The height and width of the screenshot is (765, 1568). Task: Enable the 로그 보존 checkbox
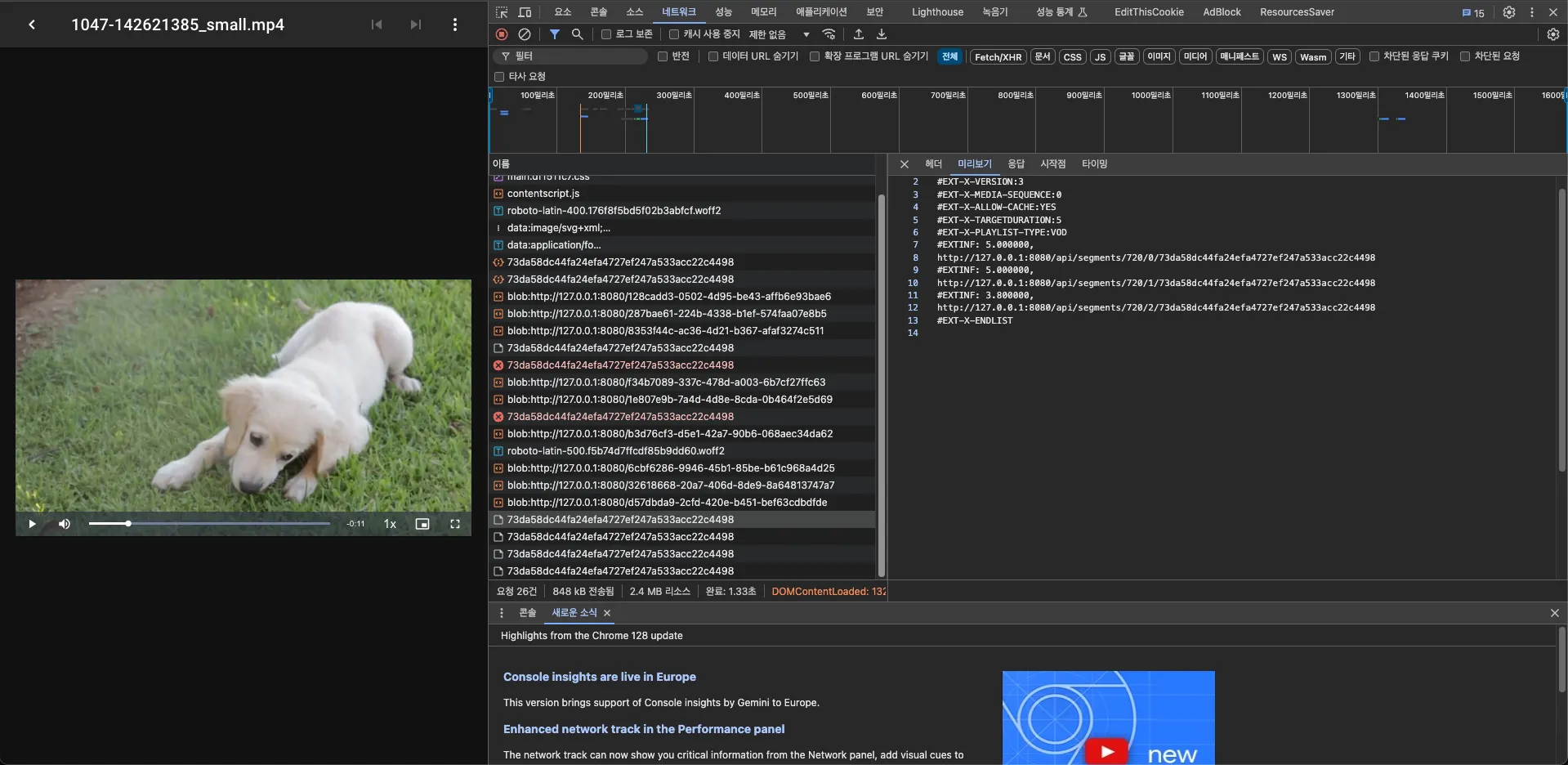click(x=606, y=34)
